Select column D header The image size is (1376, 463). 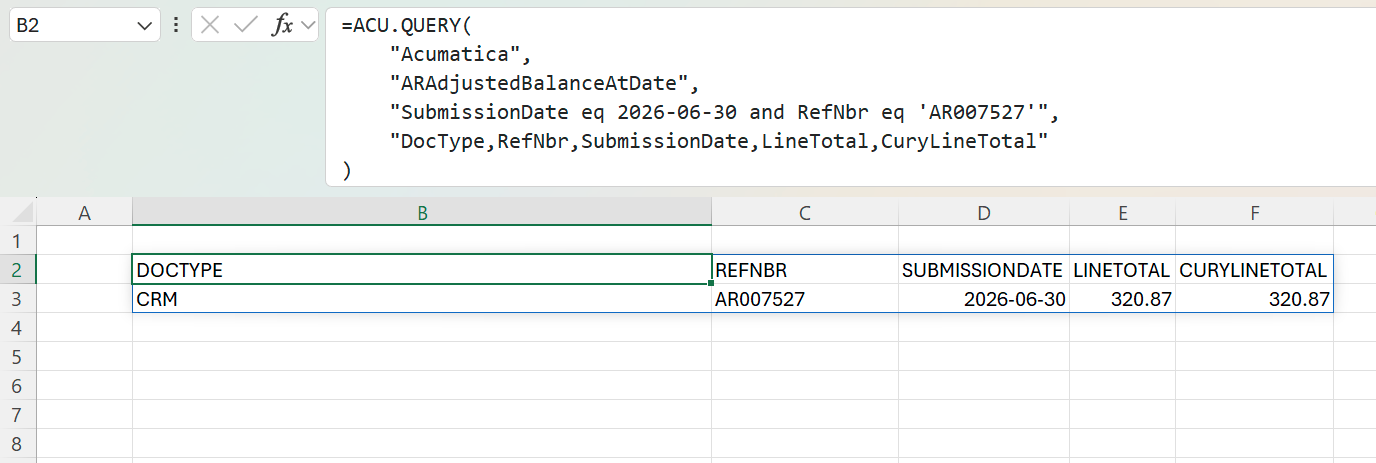coord(984,213)
